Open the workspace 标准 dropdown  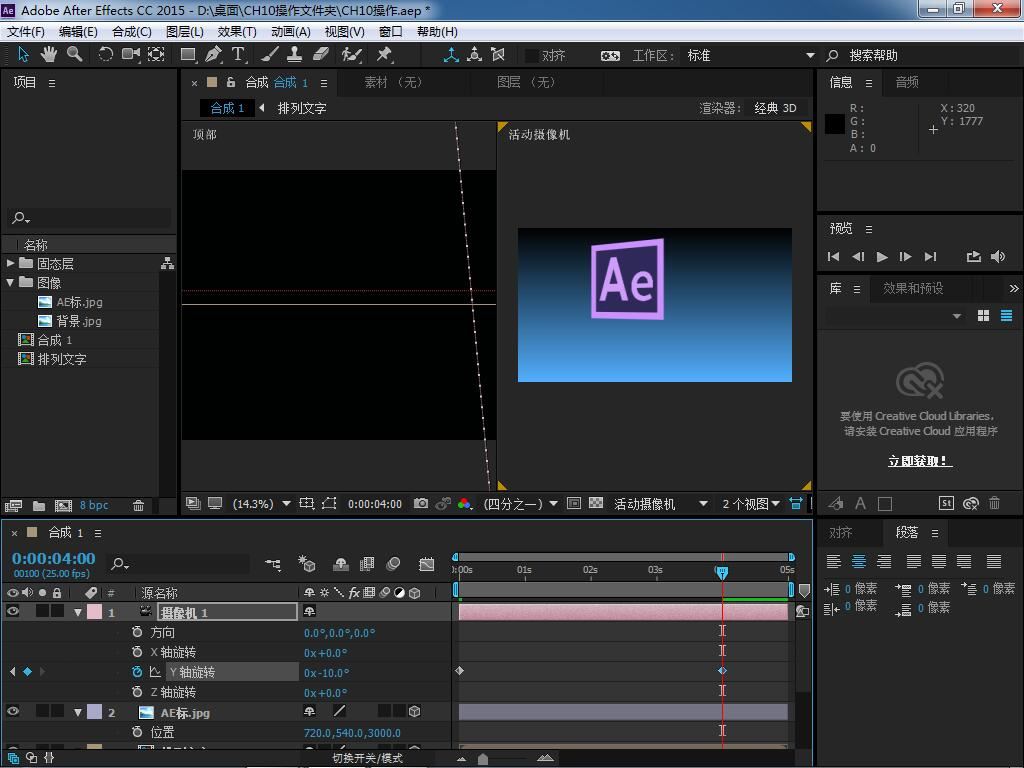pyautogui.click(x=750, y=56)
